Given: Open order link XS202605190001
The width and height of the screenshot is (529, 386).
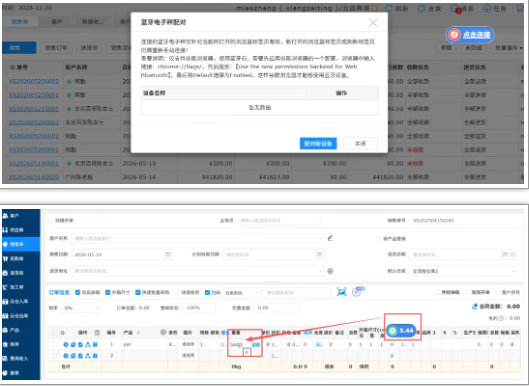Looking at the screenshot, I should pyautogui.click(x=34, y=163).
